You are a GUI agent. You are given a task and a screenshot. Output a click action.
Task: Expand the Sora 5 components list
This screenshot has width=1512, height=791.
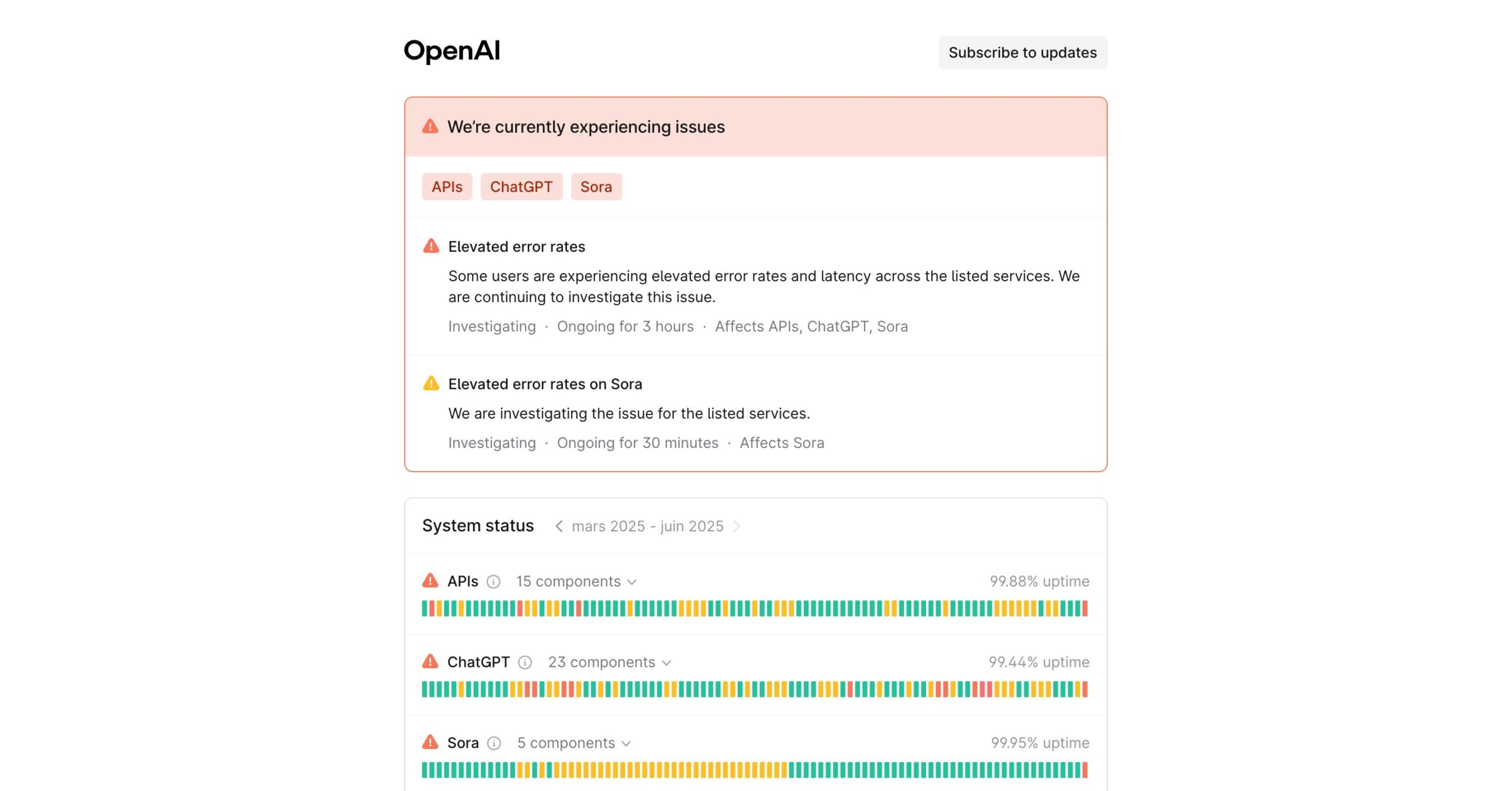point(574,743)
